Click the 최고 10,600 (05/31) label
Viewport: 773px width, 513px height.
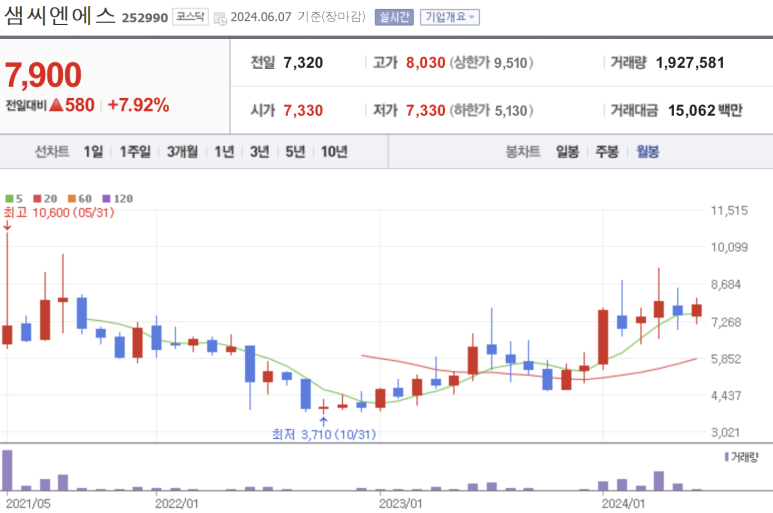(x=59, y=212)
